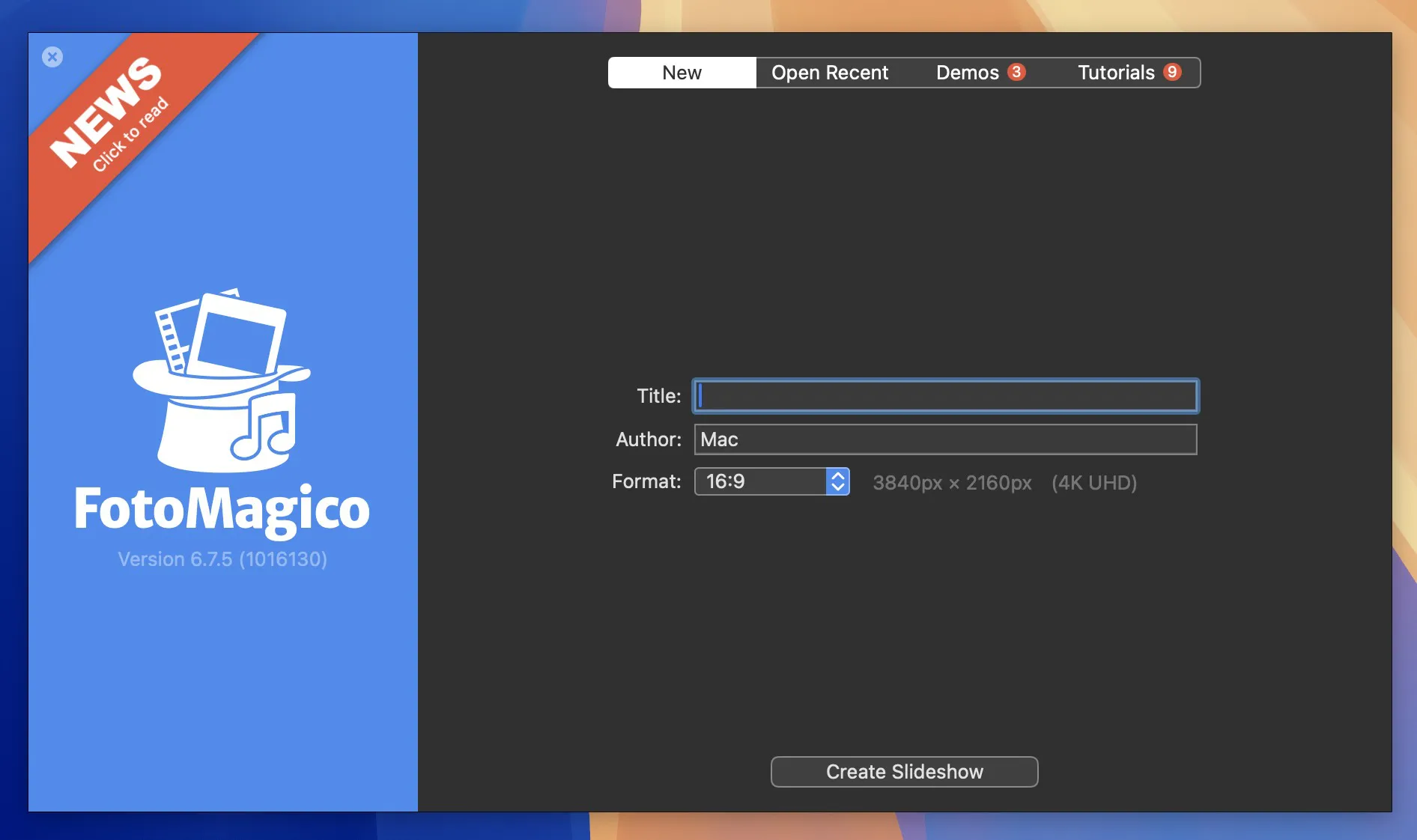
Task: Open the Format 16:9 dropdown
Action: 771,481
